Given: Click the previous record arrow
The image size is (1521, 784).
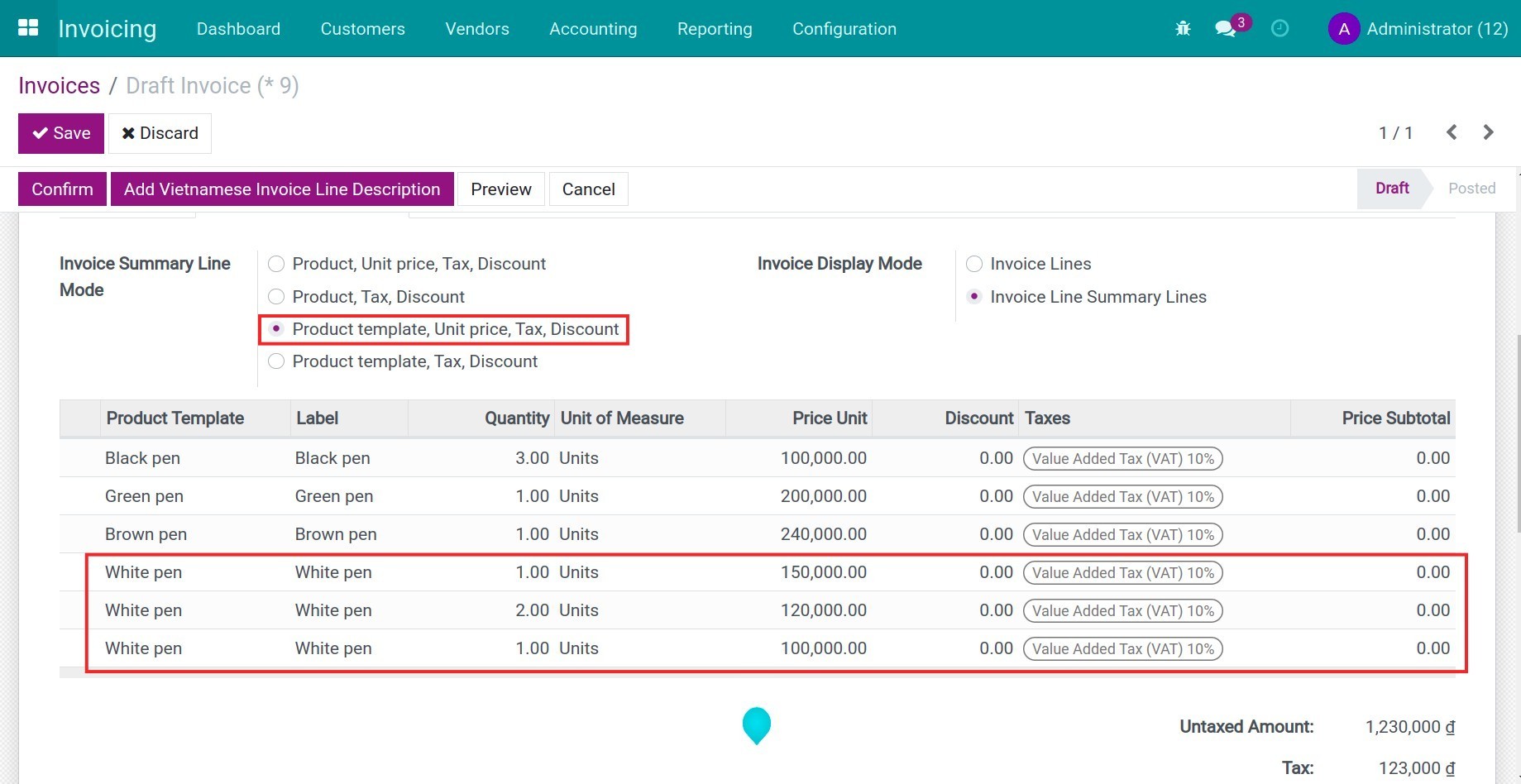Looking at the screenshot, I should click(1452, 132).
